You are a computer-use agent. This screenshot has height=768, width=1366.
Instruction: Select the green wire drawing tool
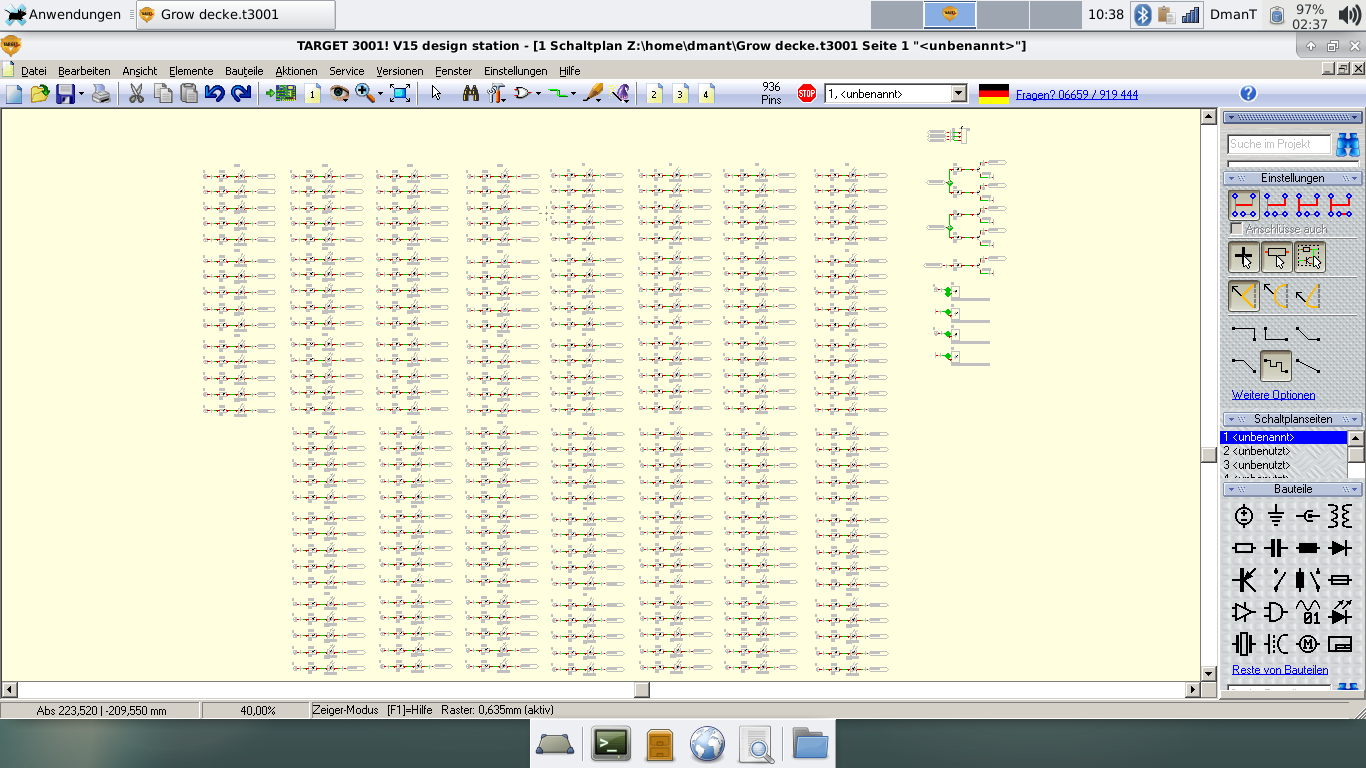pos(558,94)
